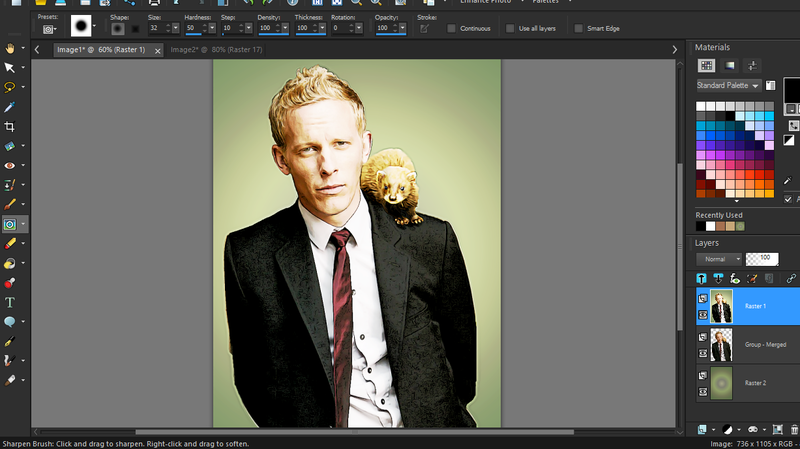Toggle visibility eye of Raster 2 layer
Viewport: 800px width, 449px height.
tap(703, 392)
